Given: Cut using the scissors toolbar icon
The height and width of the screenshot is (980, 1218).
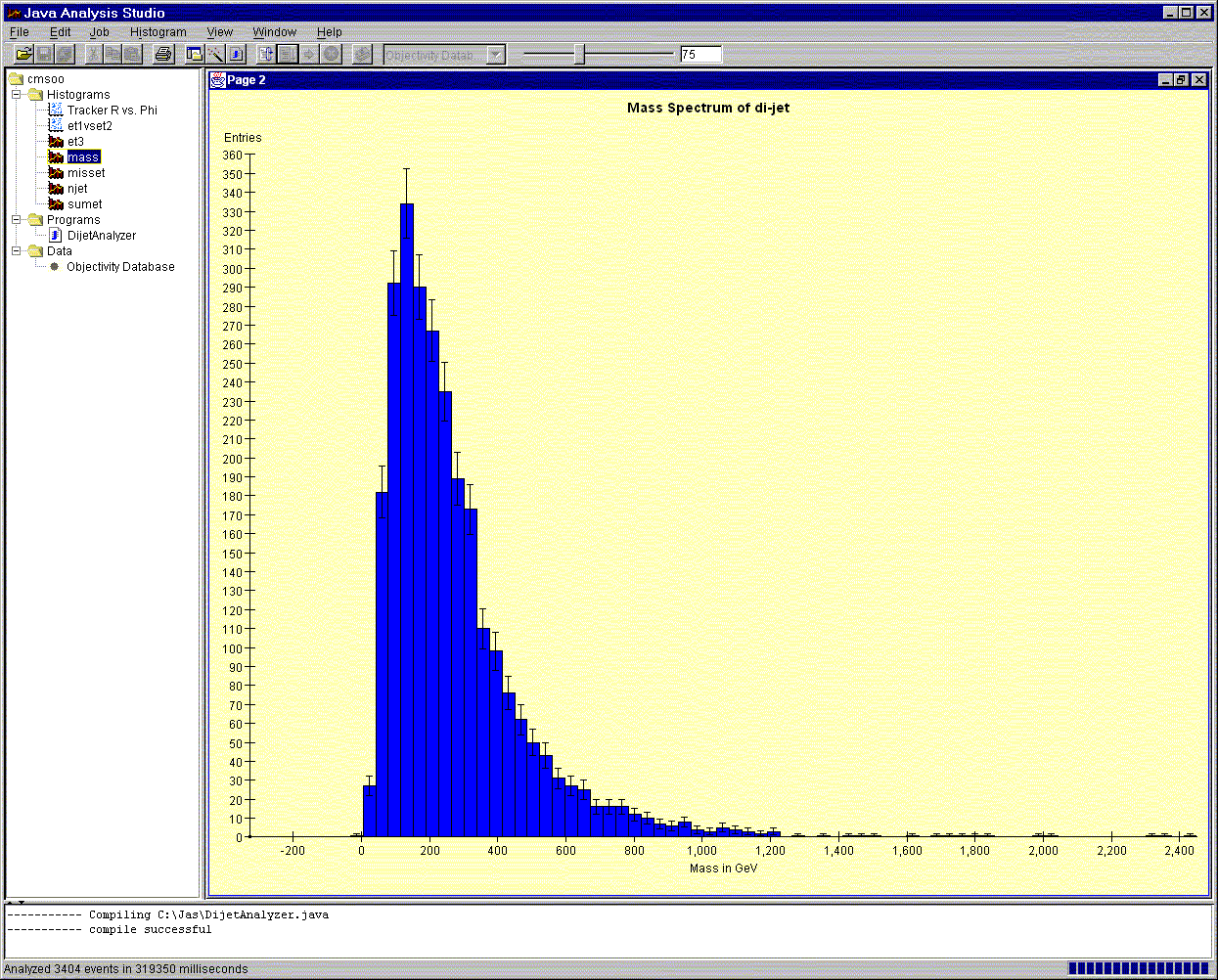Looking at the screenshot, I should coord(94,54).
